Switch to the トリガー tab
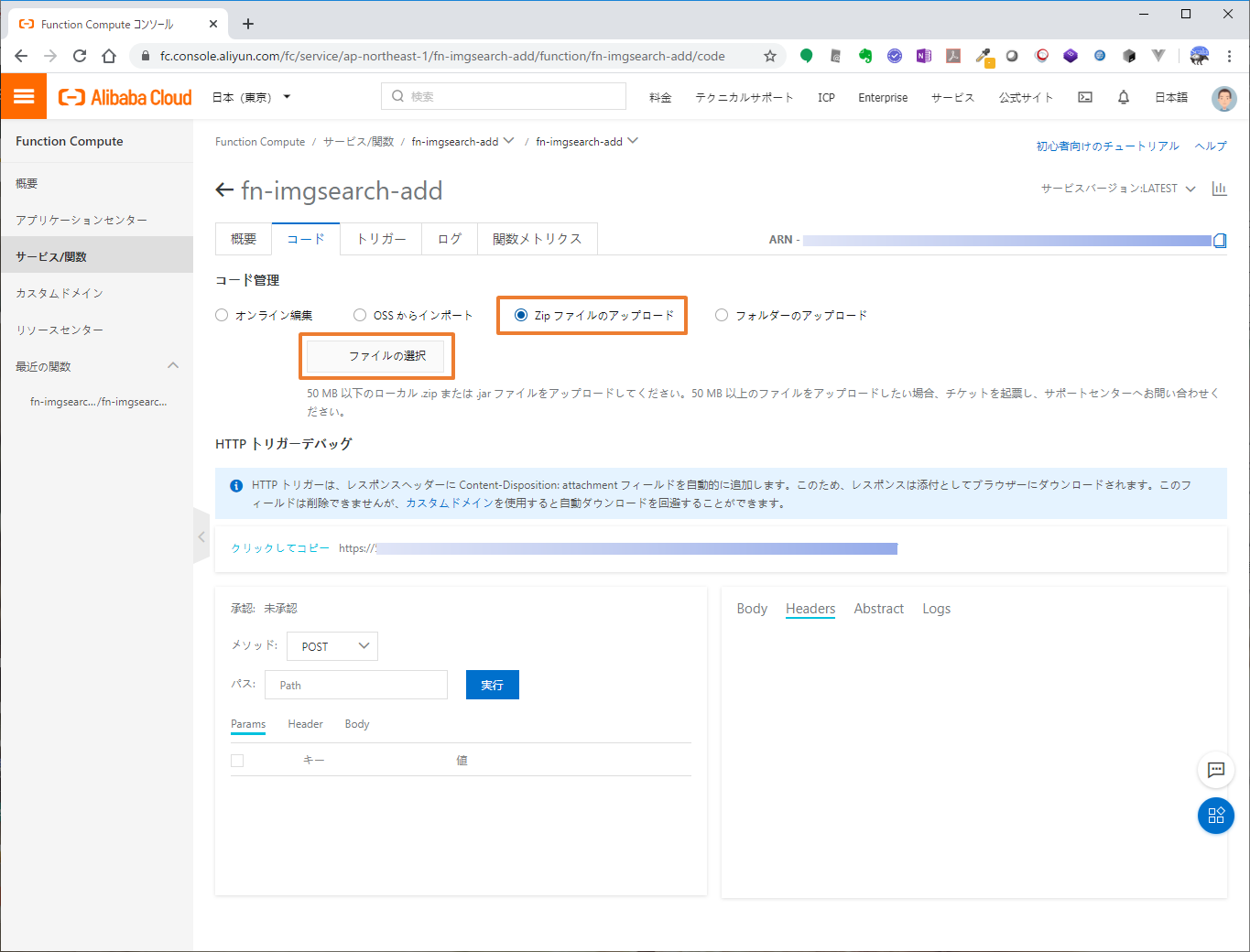The height and width of the screenshot is (952, 1250). tap(381, 239)
